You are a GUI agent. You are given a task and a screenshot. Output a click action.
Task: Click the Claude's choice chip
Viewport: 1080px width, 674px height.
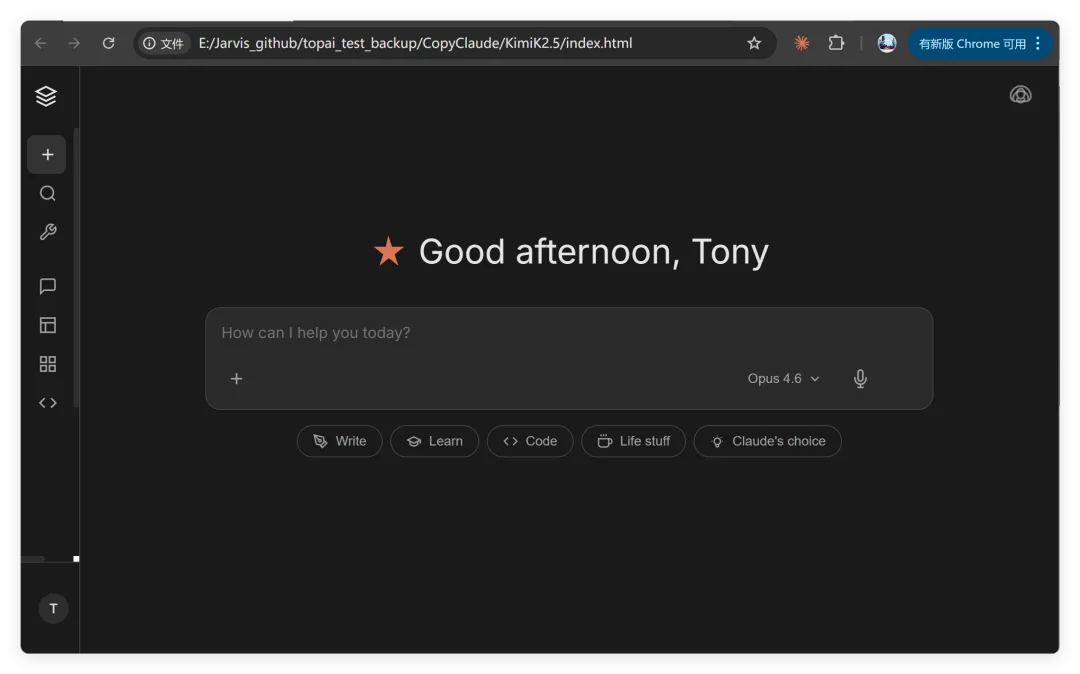pyautogui.click(x=767, y=441)
